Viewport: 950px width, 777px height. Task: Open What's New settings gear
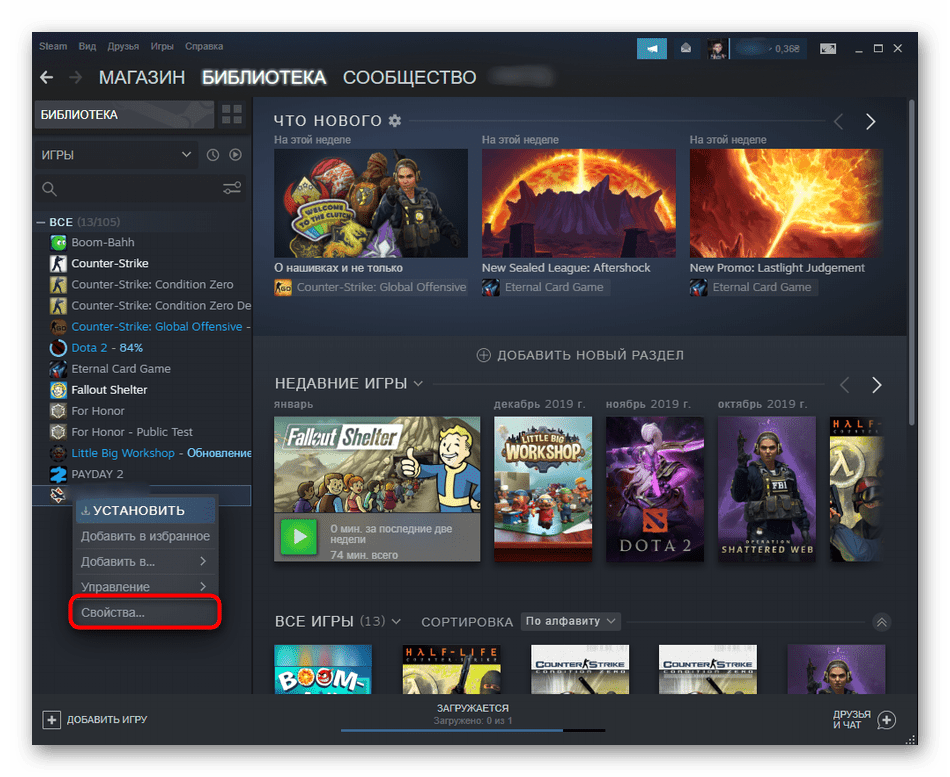pos(395,121)
